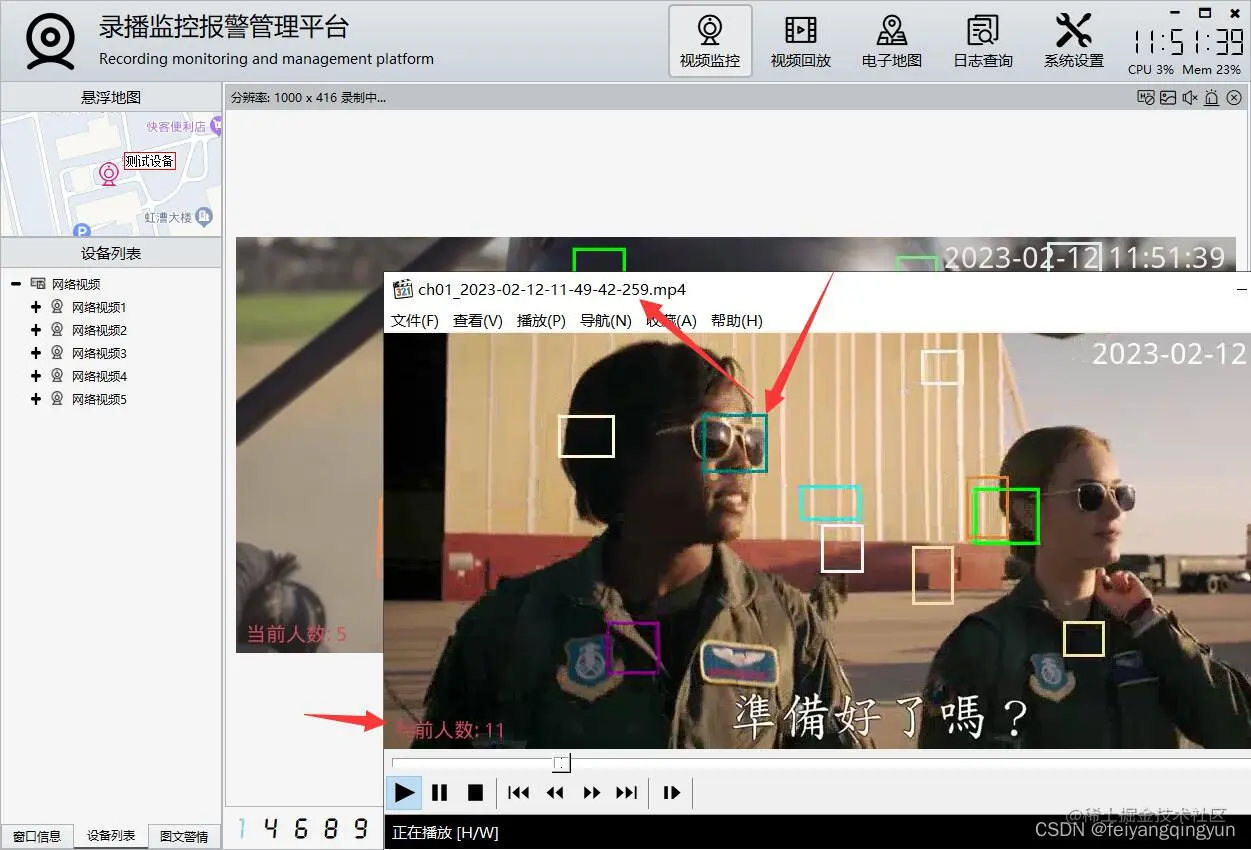The width and height of the screenshot is (1251, 850).
Task: Click the camera marker on floating map
Action: 109,174
